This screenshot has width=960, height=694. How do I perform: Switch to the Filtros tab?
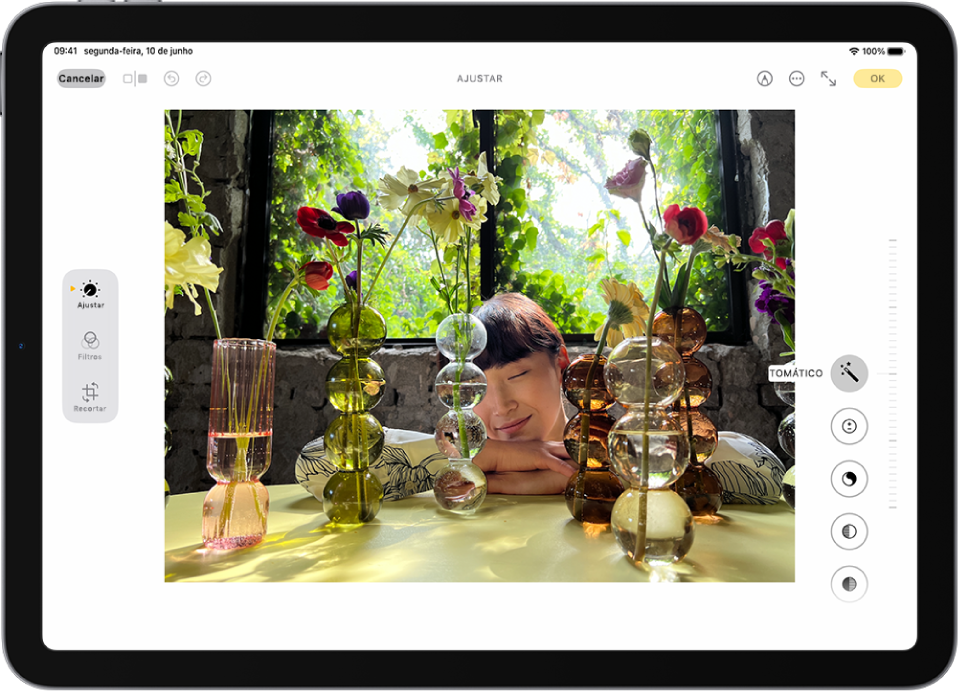click(x=90, y=346)
